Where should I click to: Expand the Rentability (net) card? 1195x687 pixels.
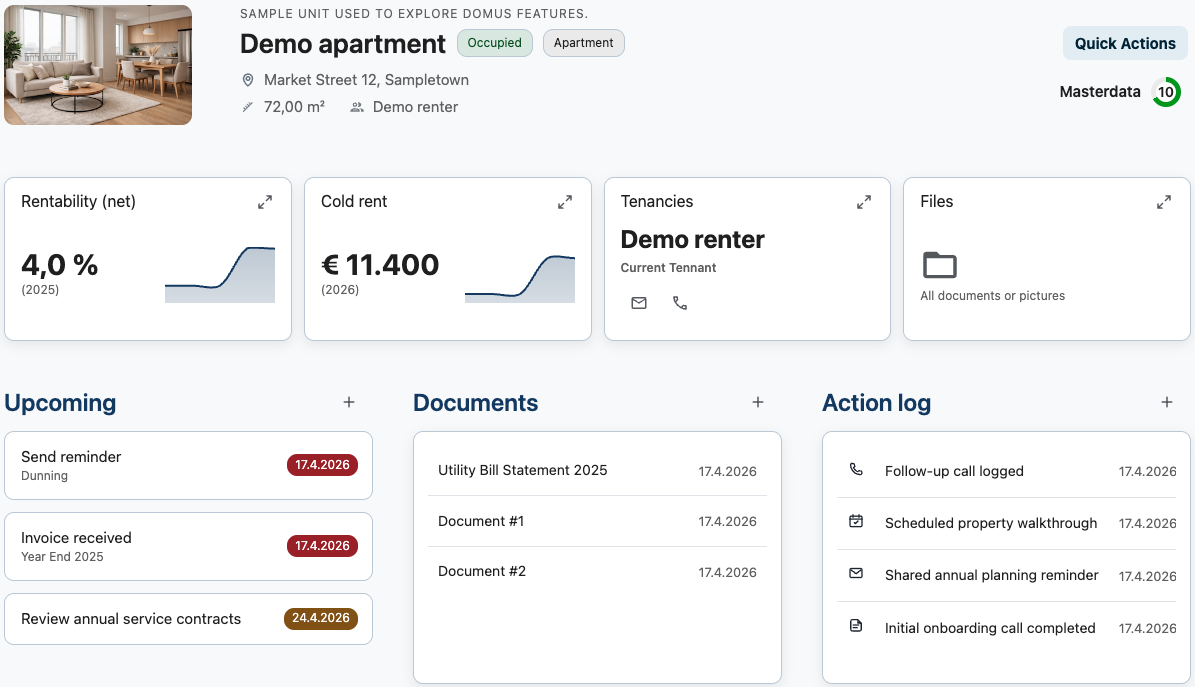coord(264,201)
